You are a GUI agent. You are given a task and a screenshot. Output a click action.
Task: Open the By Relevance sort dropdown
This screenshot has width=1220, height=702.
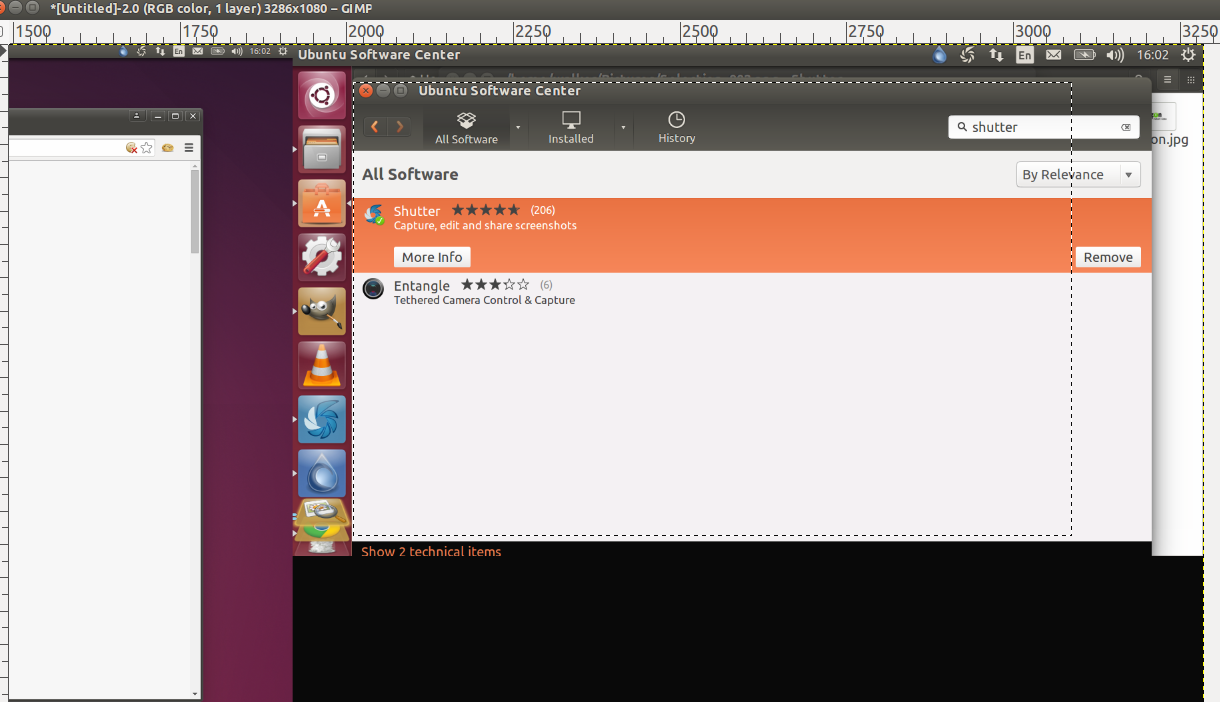[1078, 175]
